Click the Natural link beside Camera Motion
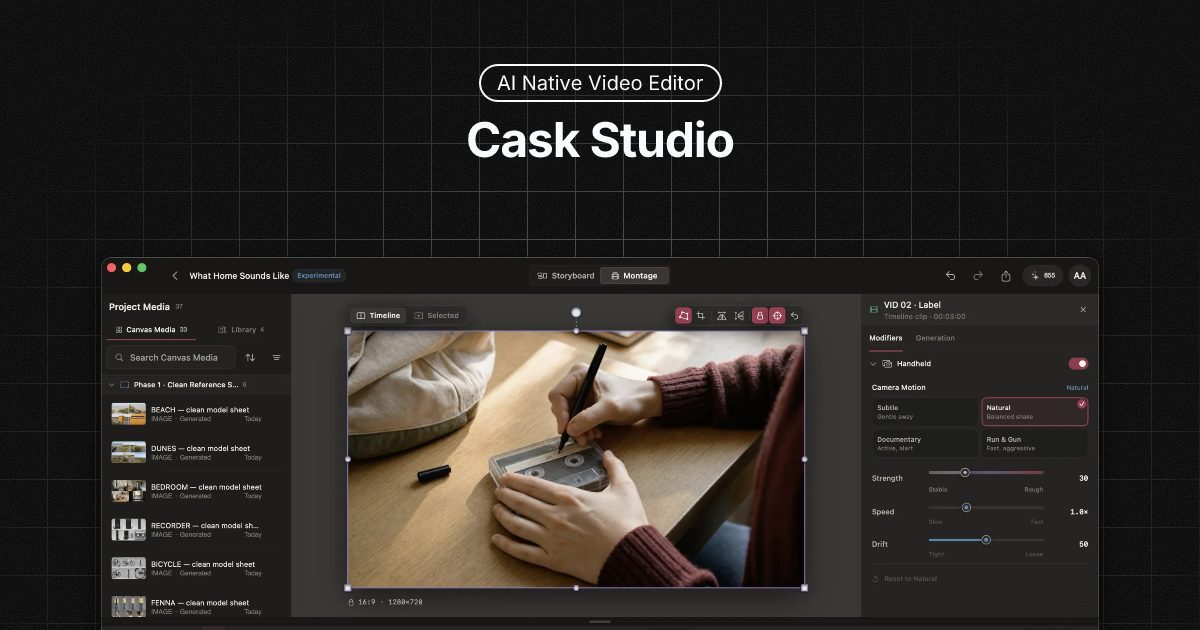This screenshot has width=1200, height=630. coord(1077,387)
